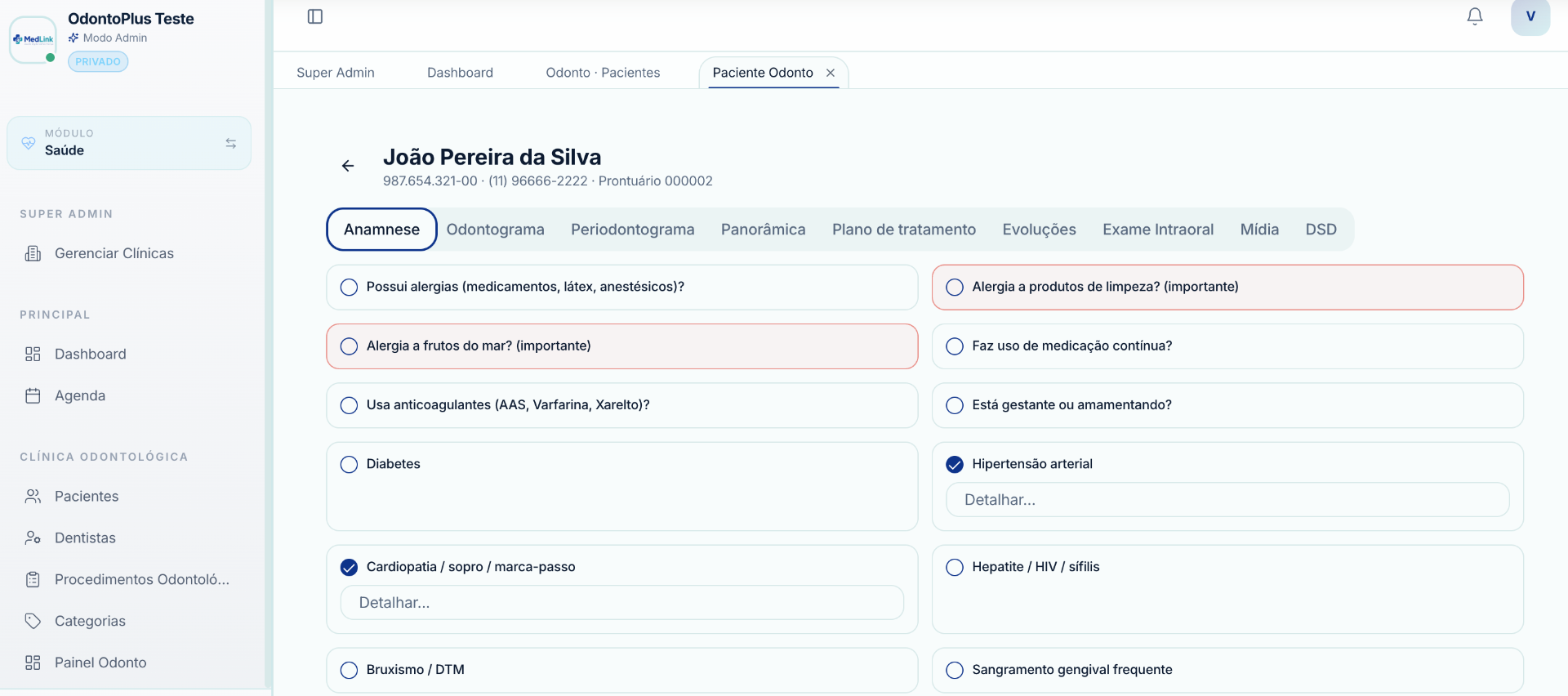Uncheck 'Cardiopatia / sopro / marca-passo'
The width and height of the screenshot is (1568, 696).
[349, 567]
